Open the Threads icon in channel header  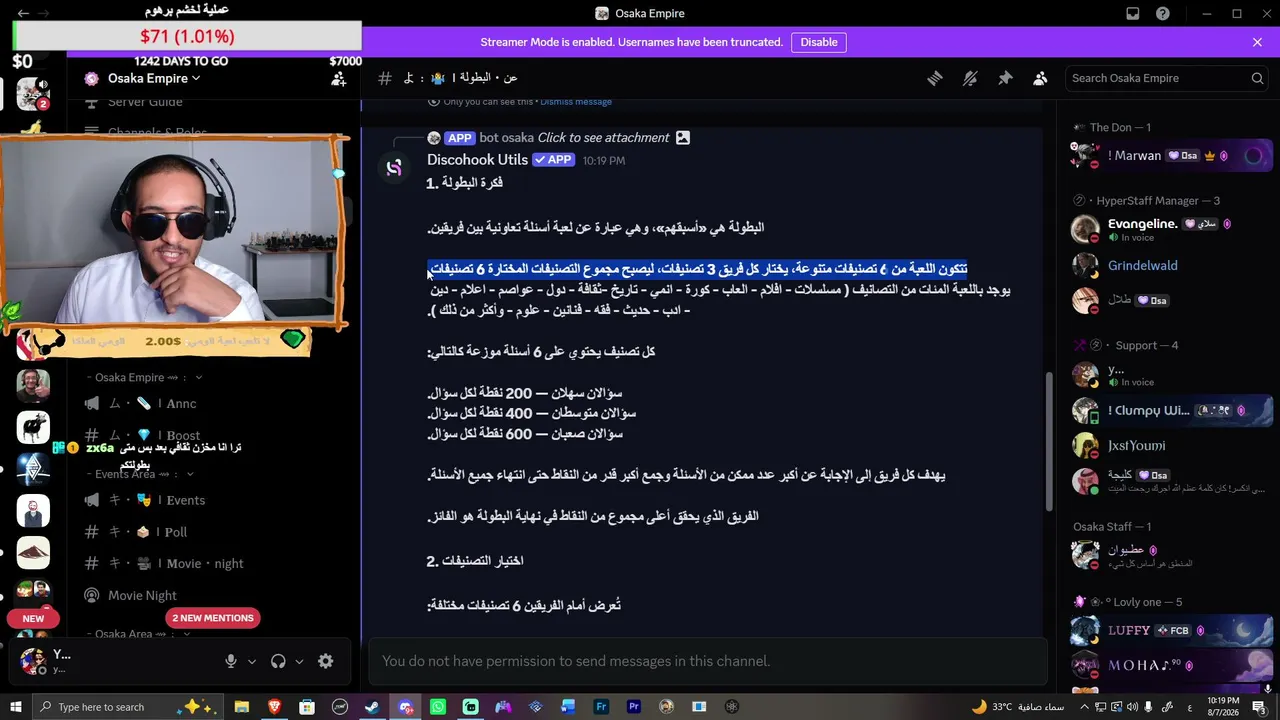click(935, 78)
